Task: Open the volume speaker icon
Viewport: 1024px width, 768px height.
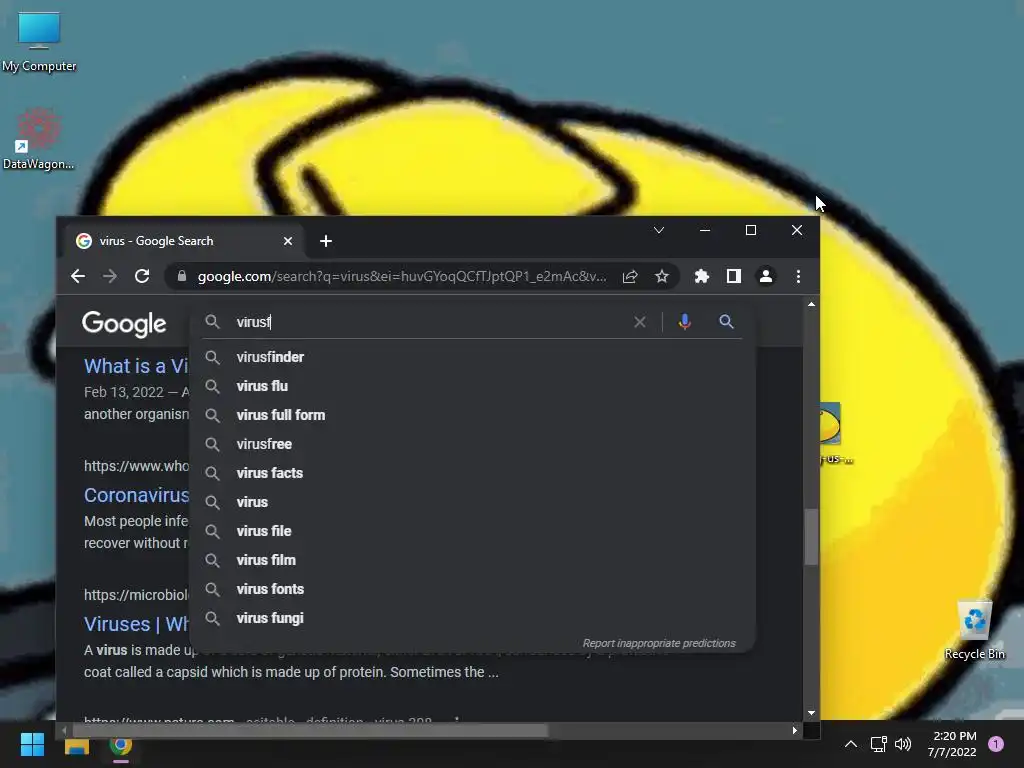Action: [x=903, y=744]
